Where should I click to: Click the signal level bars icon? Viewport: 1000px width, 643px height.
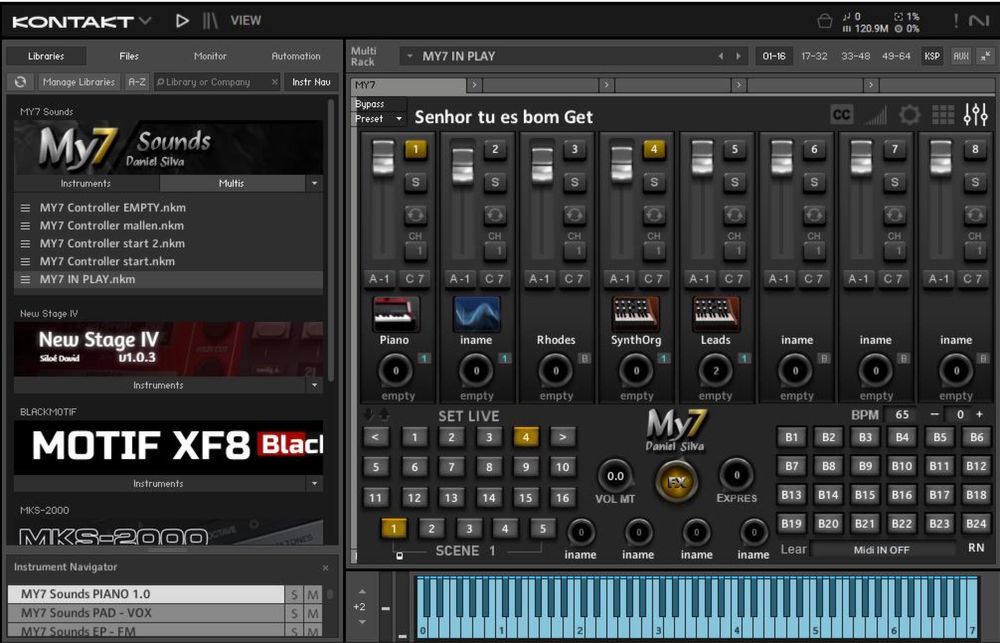coord(876,115)
